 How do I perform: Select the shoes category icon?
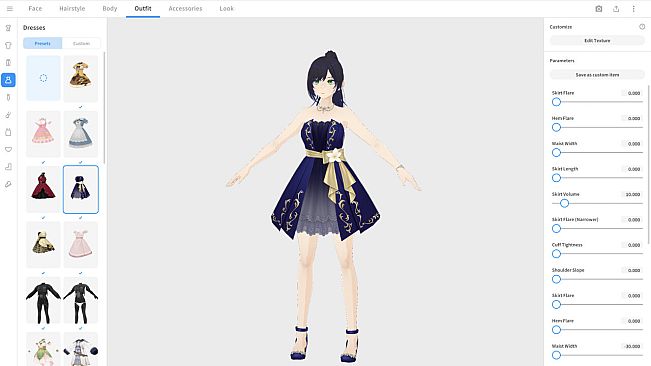[x=8, y=184]
